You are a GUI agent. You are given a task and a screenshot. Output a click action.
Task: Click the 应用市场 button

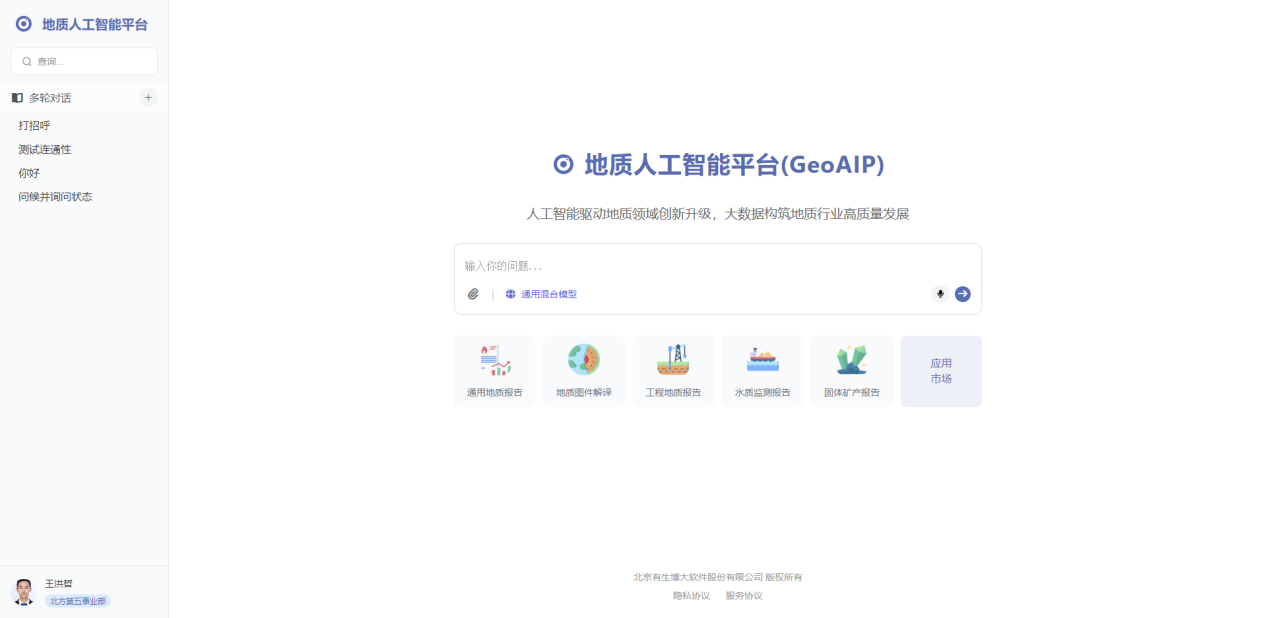tap(941, 371)
